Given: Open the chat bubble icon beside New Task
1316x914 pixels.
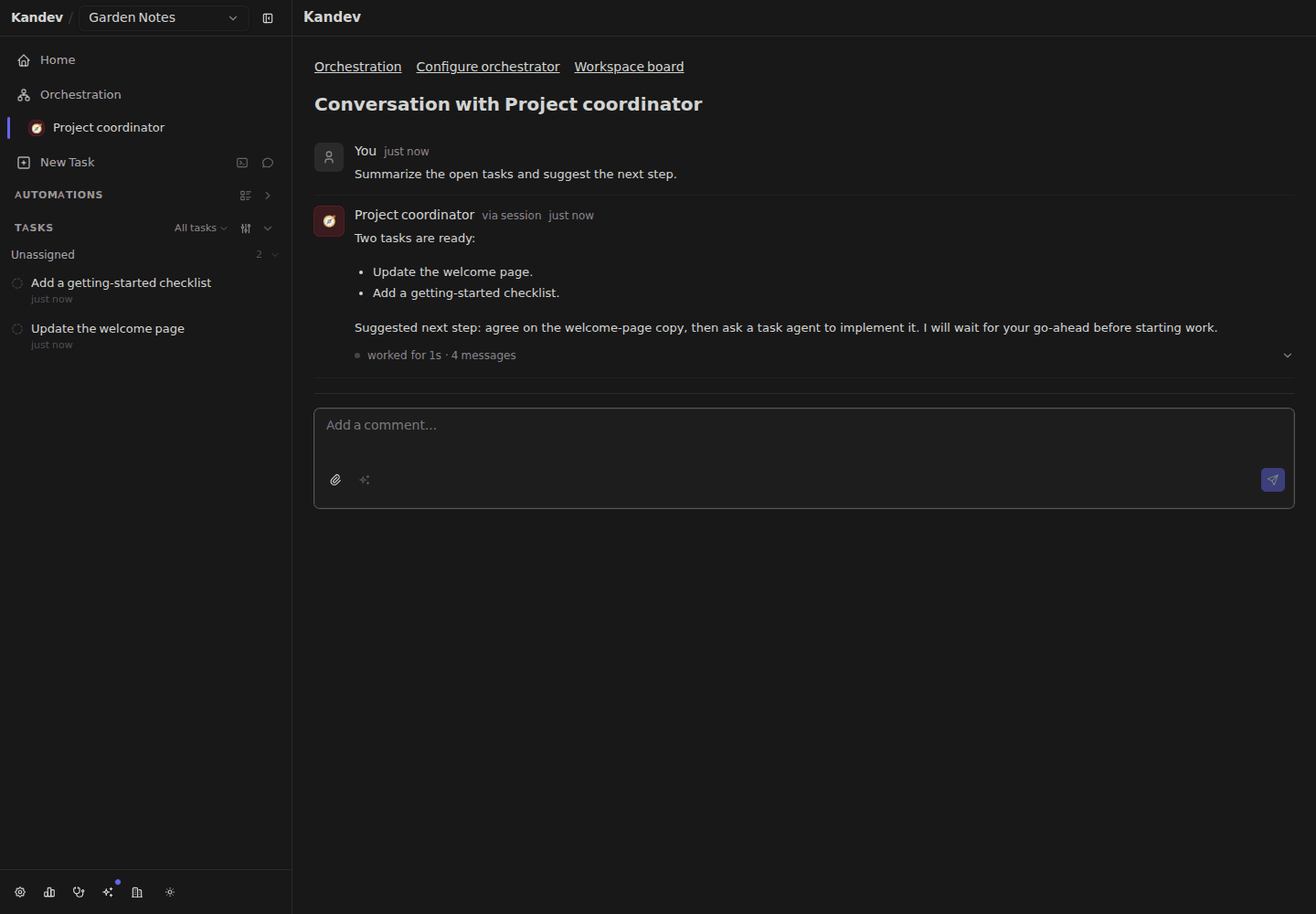Looking at the screenshot, I should pos(268,163).
